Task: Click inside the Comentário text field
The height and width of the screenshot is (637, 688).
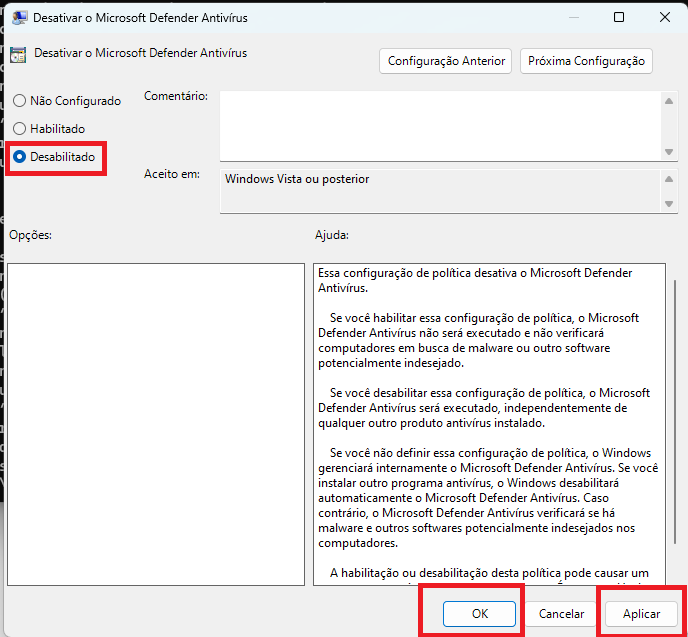Action: click(440, 125)
